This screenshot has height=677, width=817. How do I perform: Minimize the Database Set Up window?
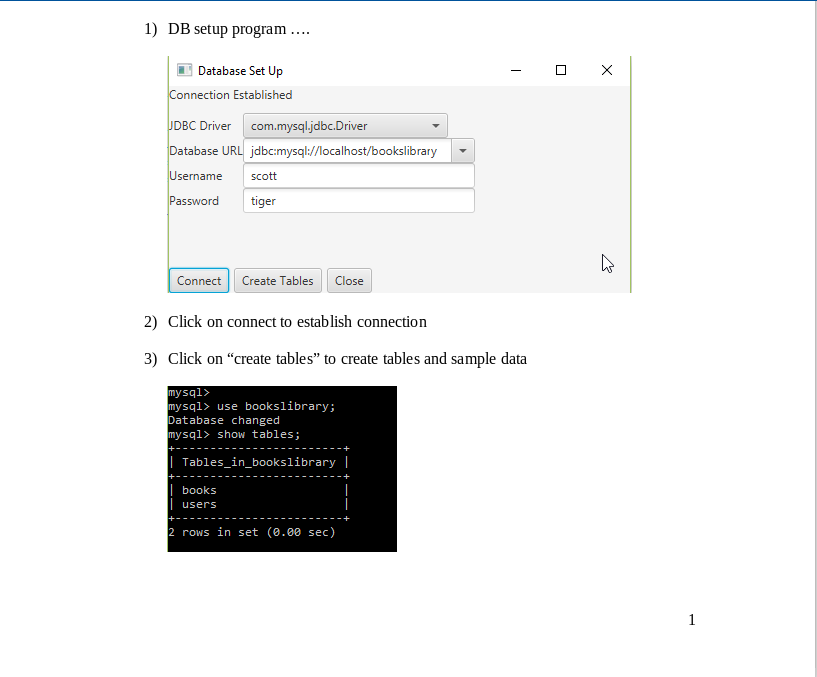[515, 70]
